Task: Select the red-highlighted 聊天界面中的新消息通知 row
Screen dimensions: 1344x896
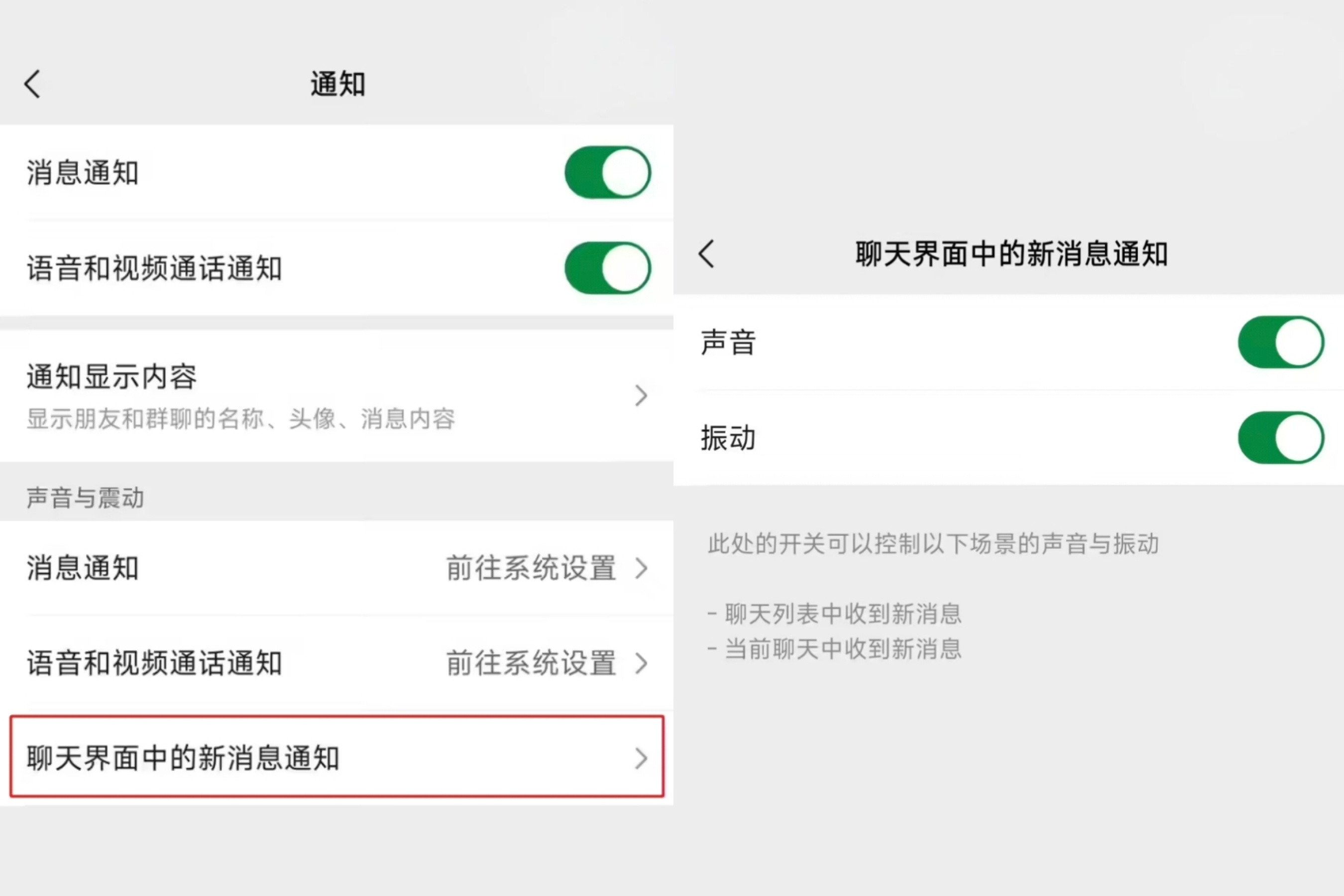Action: (x=183, y=758)
